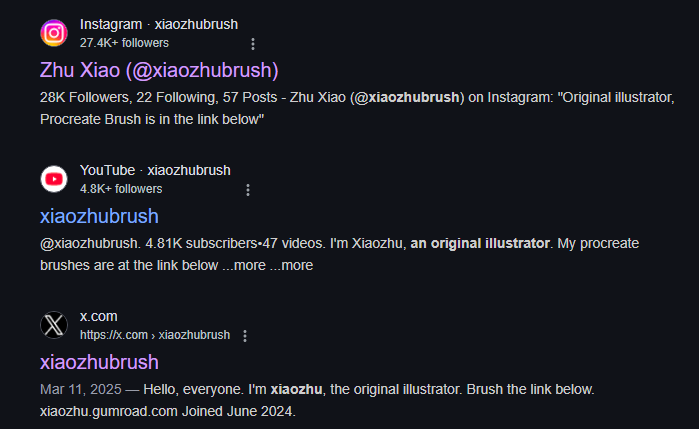Click the https://x.com › xiaozhubrush breadcrumb URL
This screenshot has height=429, width=699.
point(155,335)
